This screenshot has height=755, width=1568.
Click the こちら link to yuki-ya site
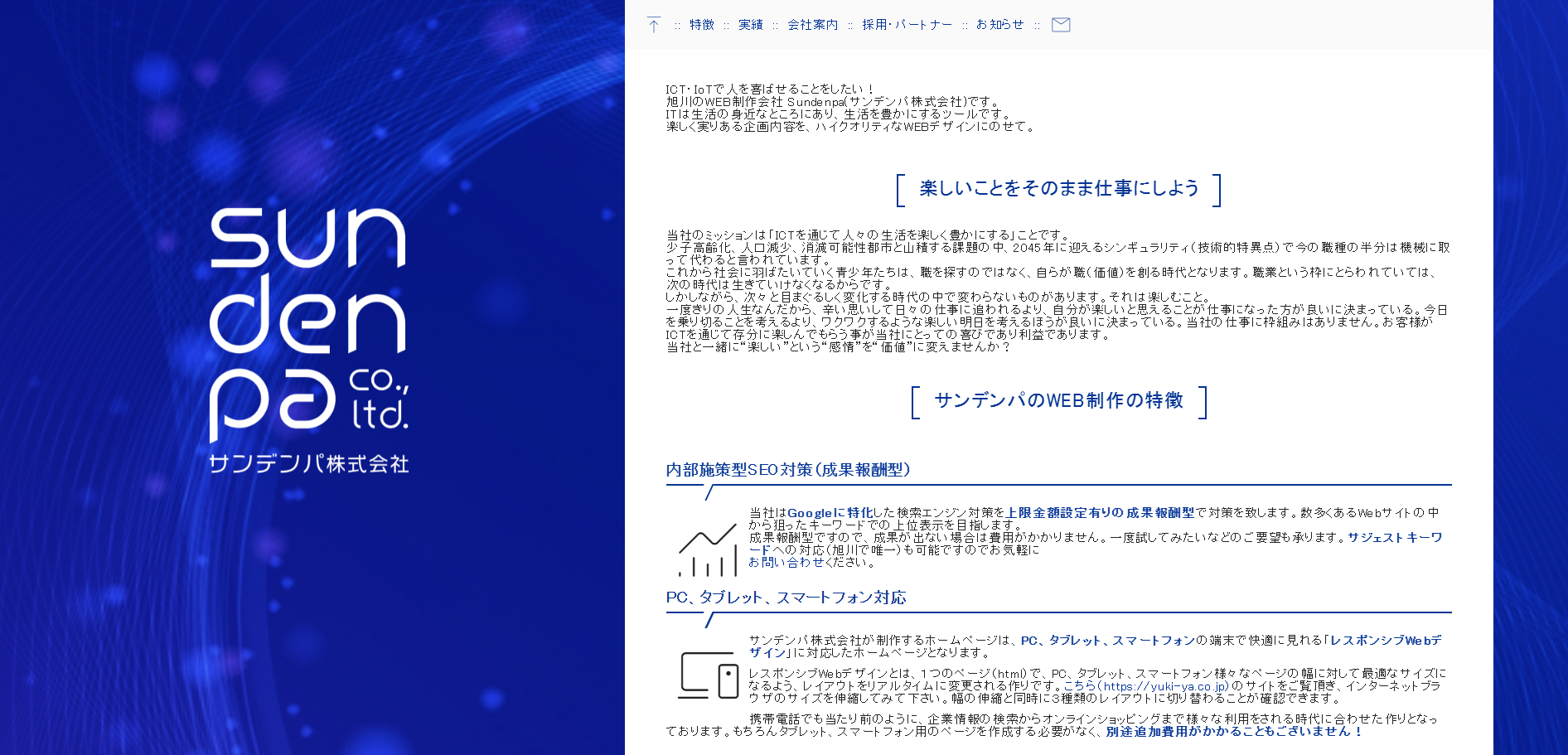click(x=1079, y=686)
